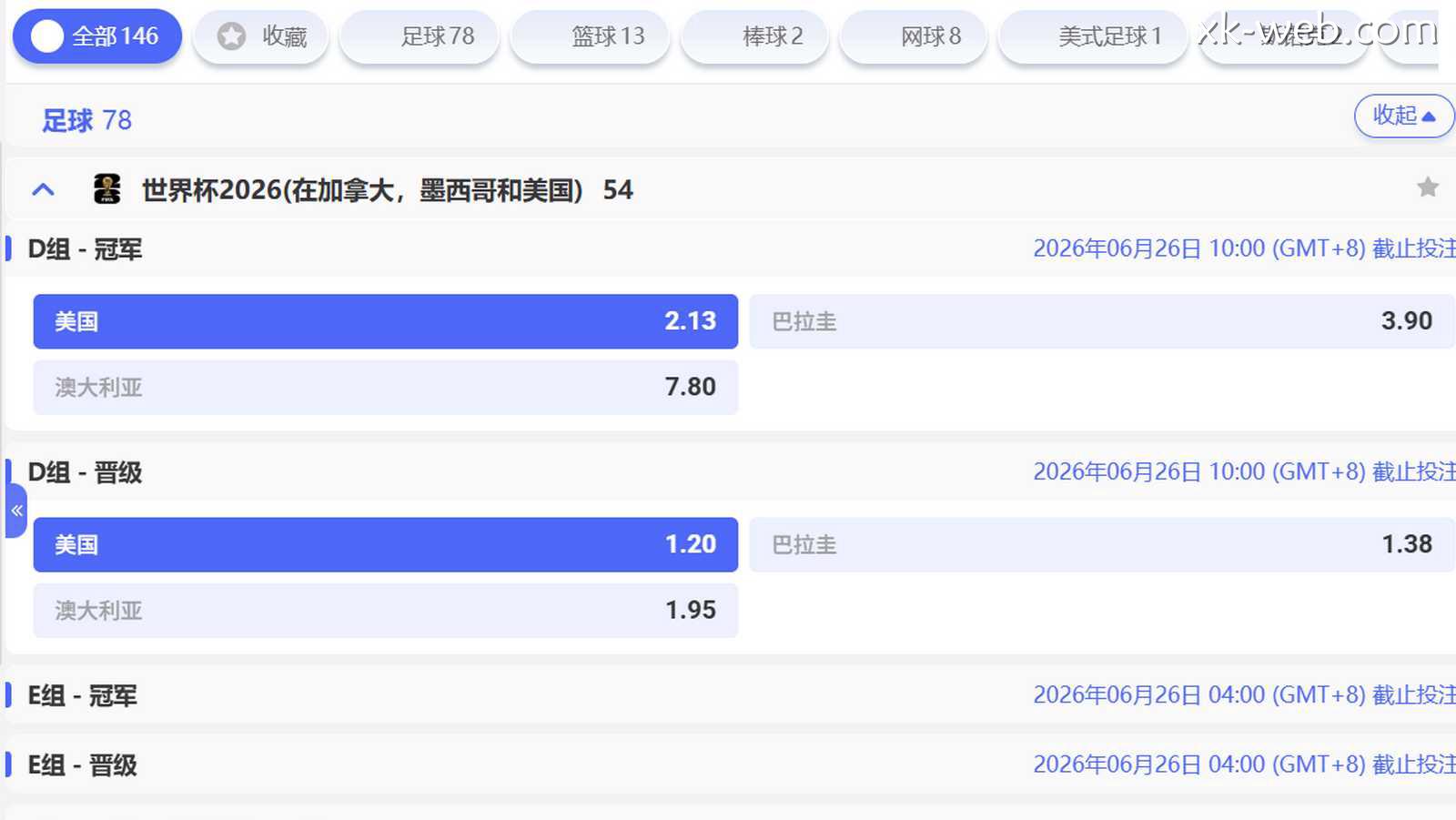Switch to the 篮球 13 tab

[590, 36]
